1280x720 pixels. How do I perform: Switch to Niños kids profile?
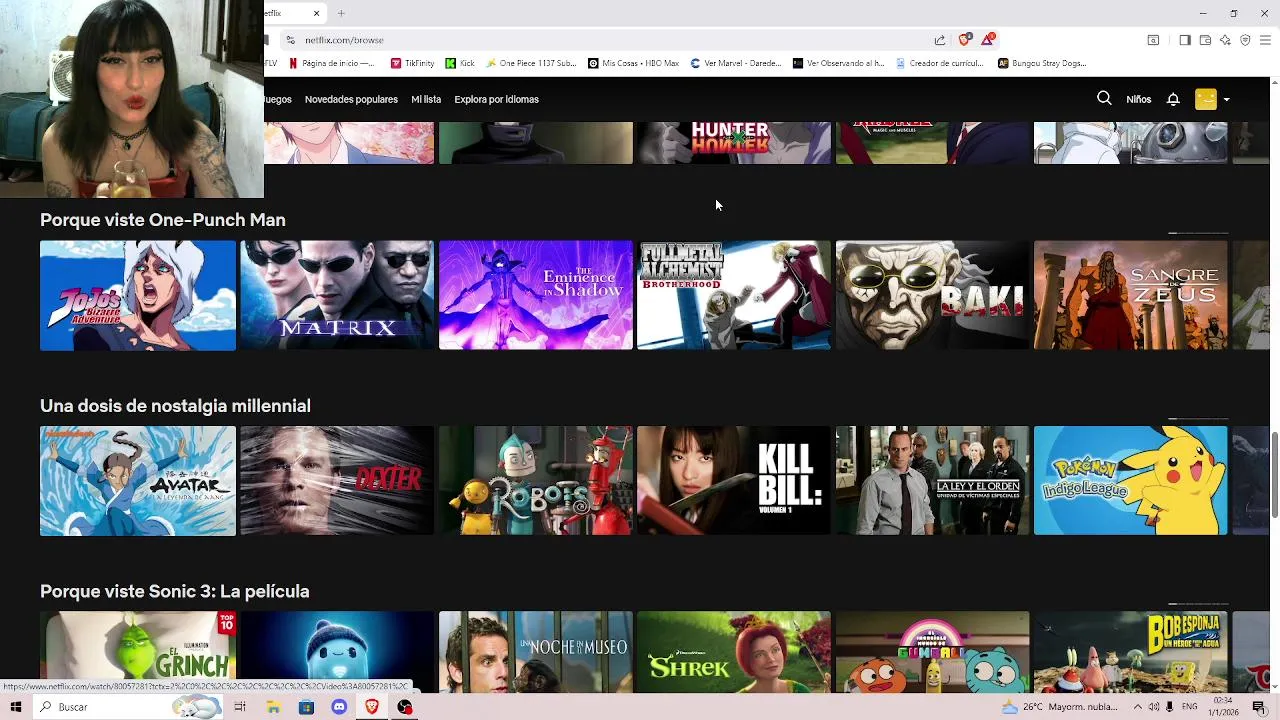pyautogui.click(x=1138, y=99)
